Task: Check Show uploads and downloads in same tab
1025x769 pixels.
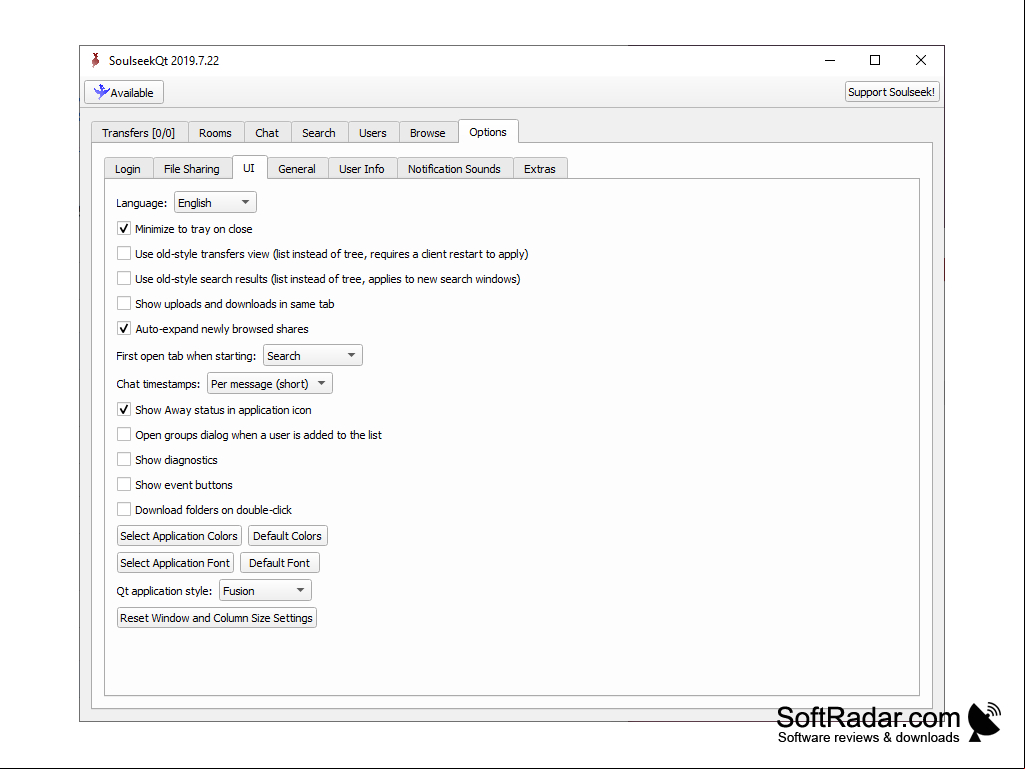Action: (124, 303)
